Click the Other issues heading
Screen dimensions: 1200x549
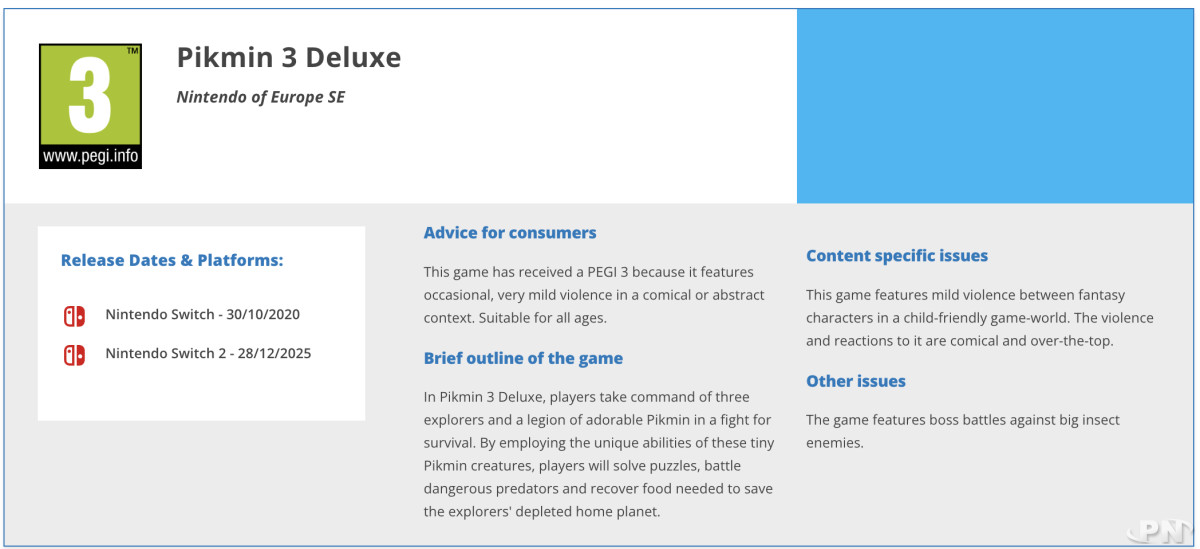tap(856, 381)
